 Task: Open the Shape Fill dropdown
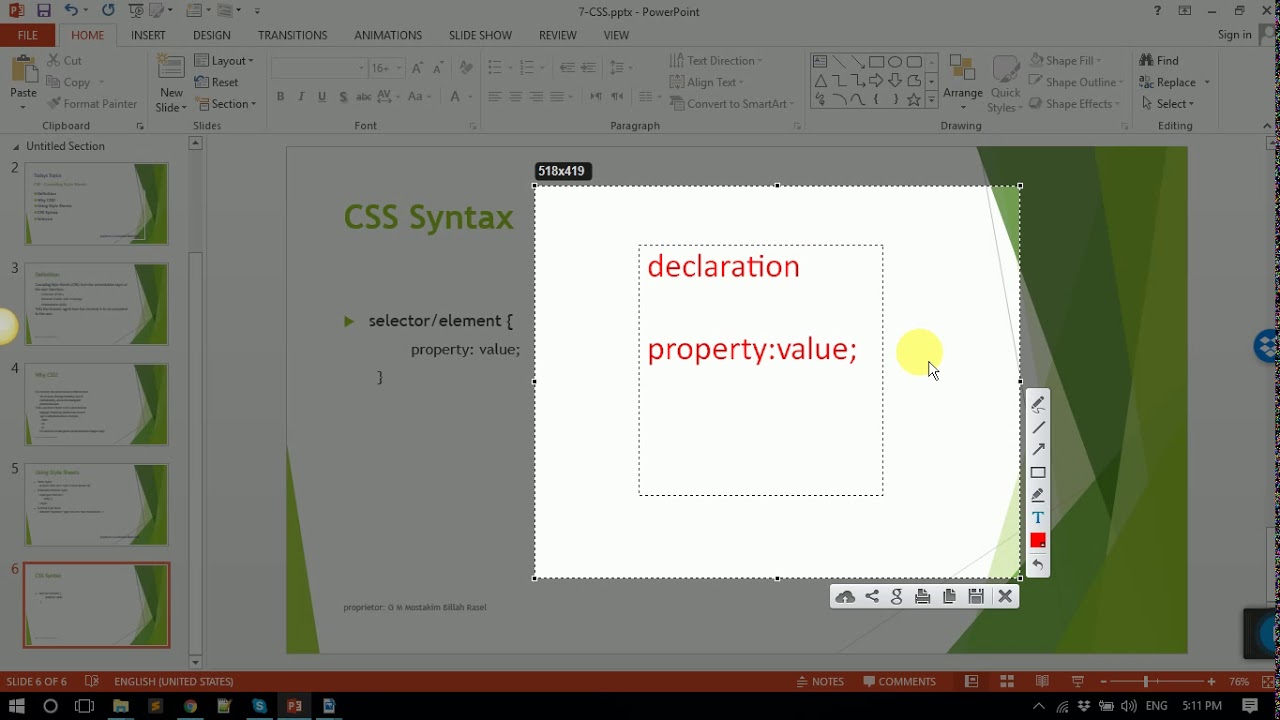coord(1066,61)
